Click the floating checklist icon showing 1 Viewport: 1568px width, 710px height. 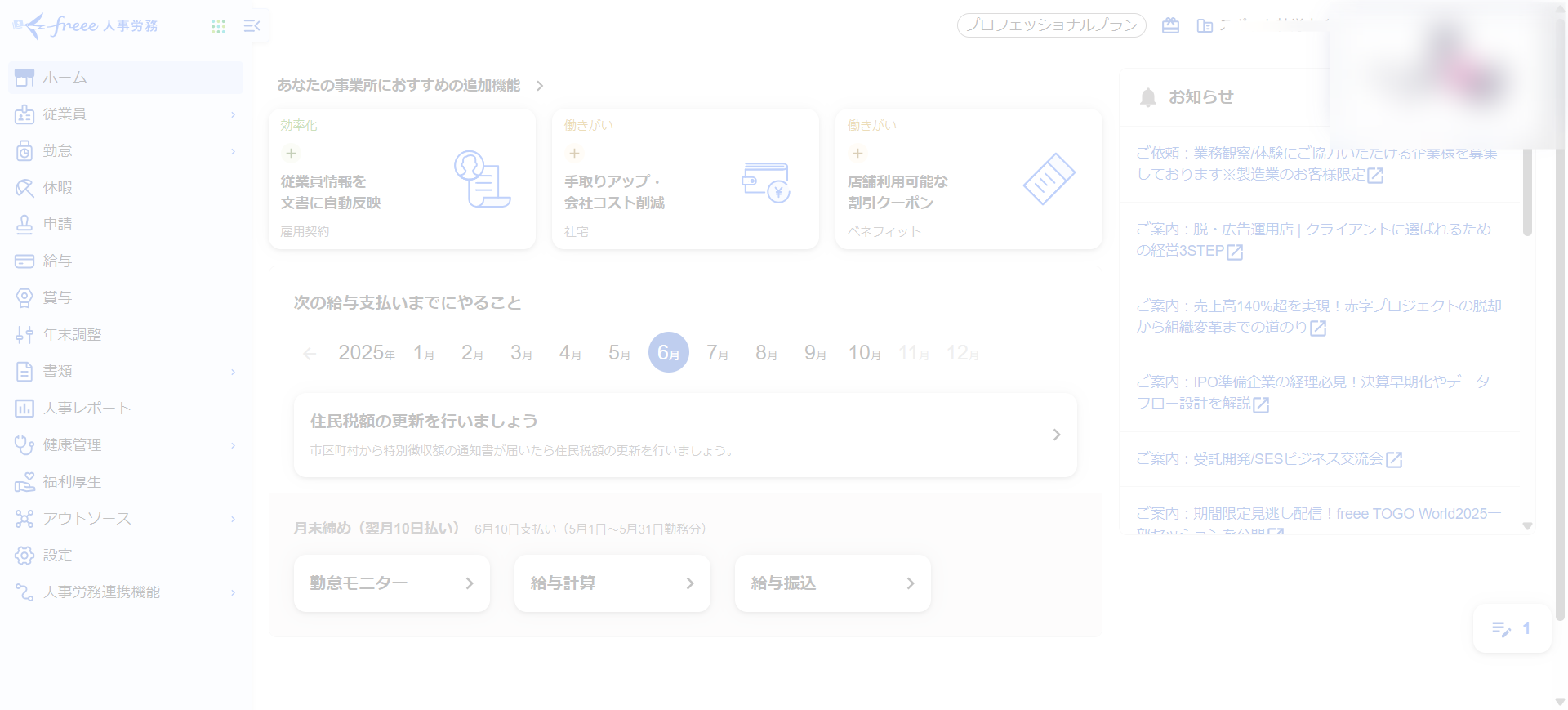click(1512, 628)
